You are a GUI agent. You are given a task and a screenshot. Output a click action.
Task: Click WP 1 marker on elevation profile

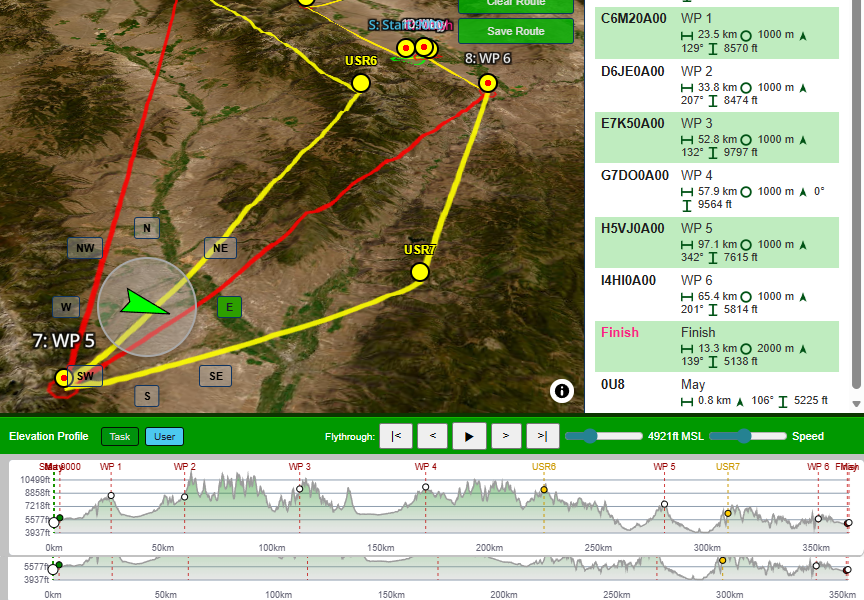tap(111, 496)
